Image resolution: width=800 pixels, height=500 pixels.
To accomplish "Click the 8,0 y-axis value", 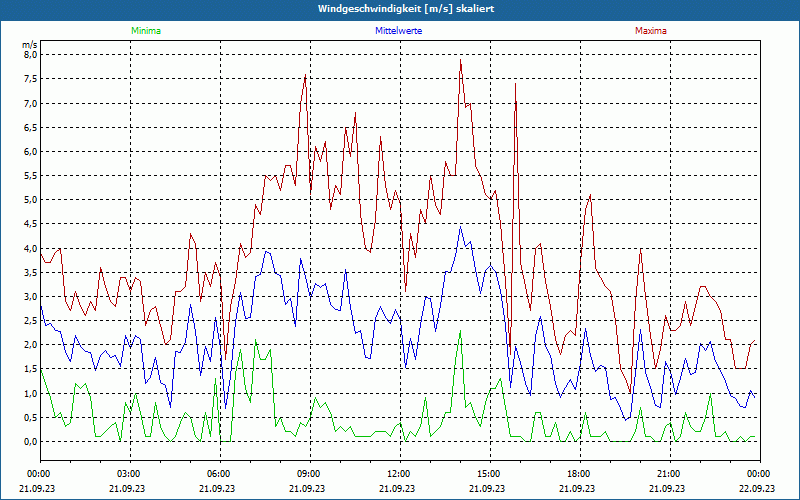I will pos(31,55).
